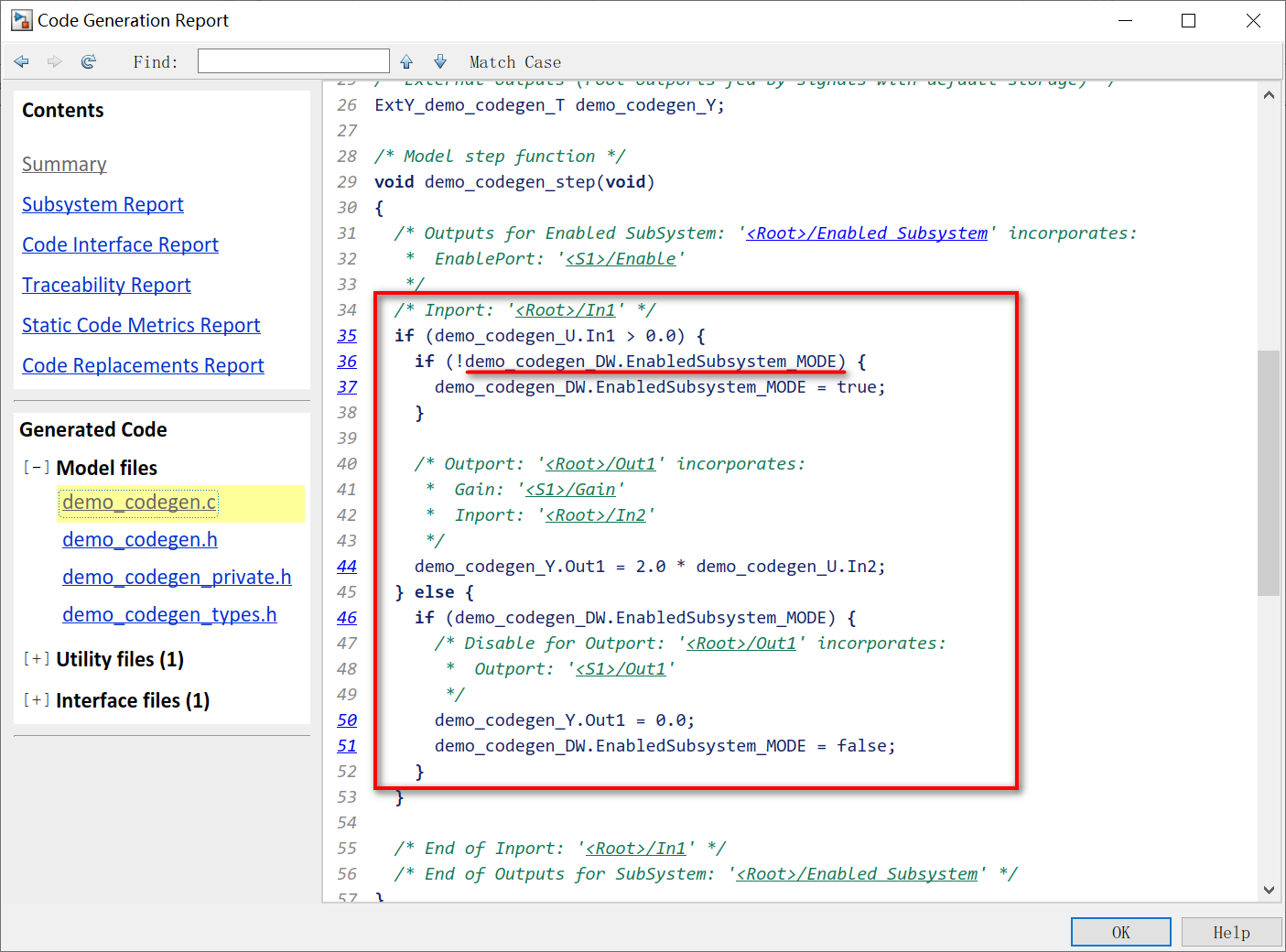Follow <Root>/In1 link on line 55
This screenshot has width=1286, height=952.
click(x=635, y=849)
